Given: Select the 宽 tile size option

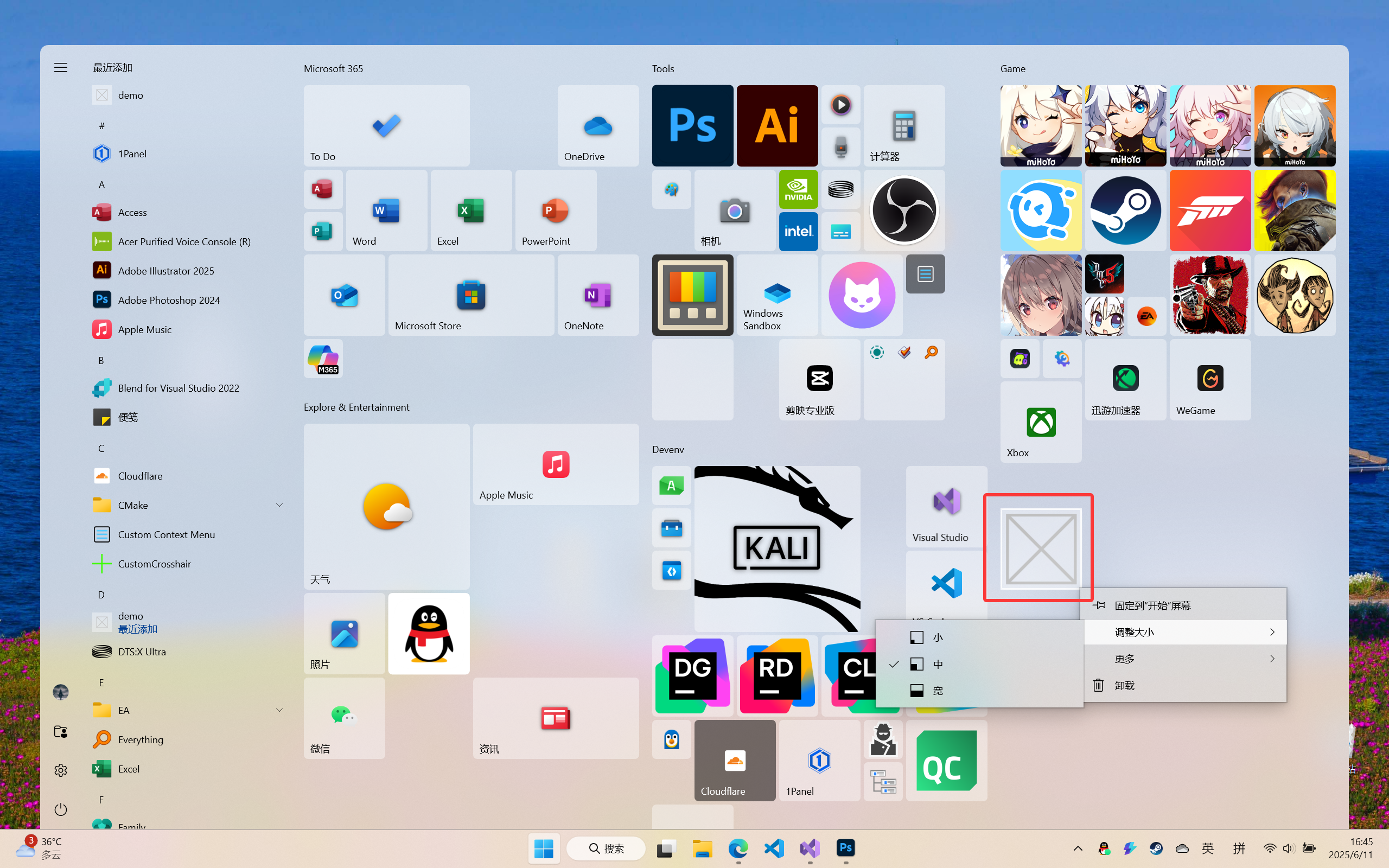Looking at the screenshot, I should pos(979,691).
